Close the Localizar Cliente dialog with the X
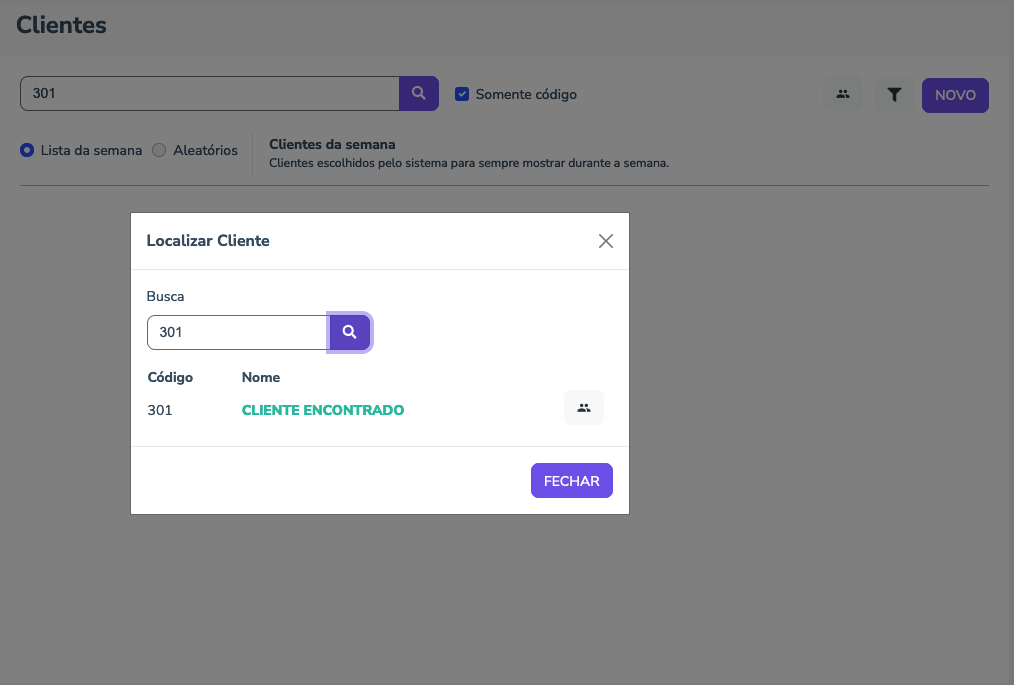This screenshot has width=1014, height=685. [605, 241]
